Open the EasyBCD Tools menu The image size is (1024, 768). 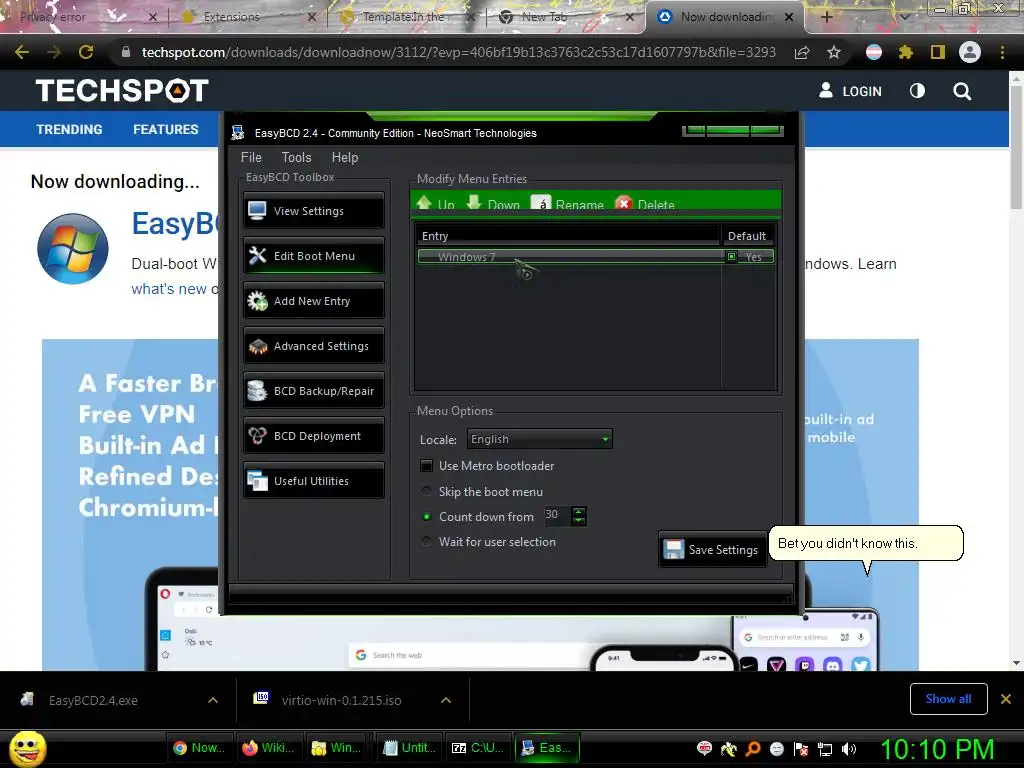pos(296,157)
